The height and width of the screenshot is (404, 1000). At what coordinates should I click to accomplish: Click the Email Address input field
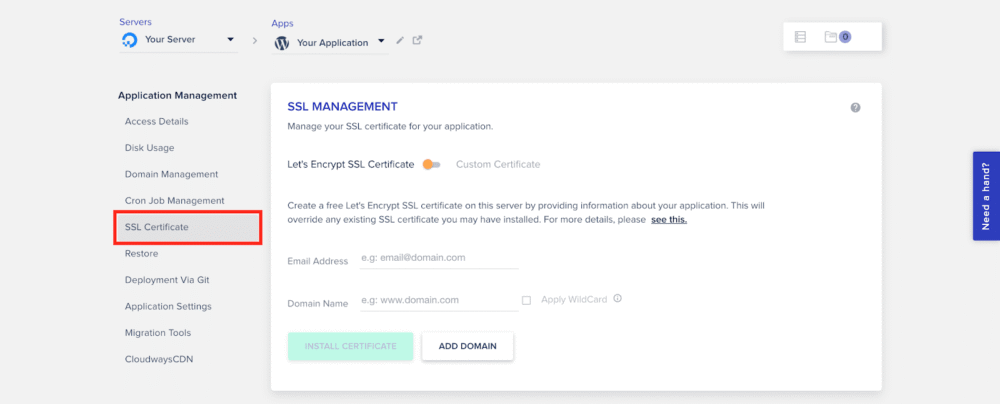[x=438, y=258]
